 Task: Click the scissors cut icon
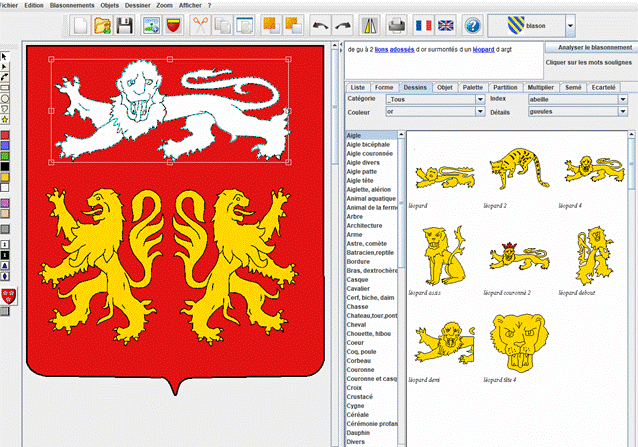pos(198,24)
